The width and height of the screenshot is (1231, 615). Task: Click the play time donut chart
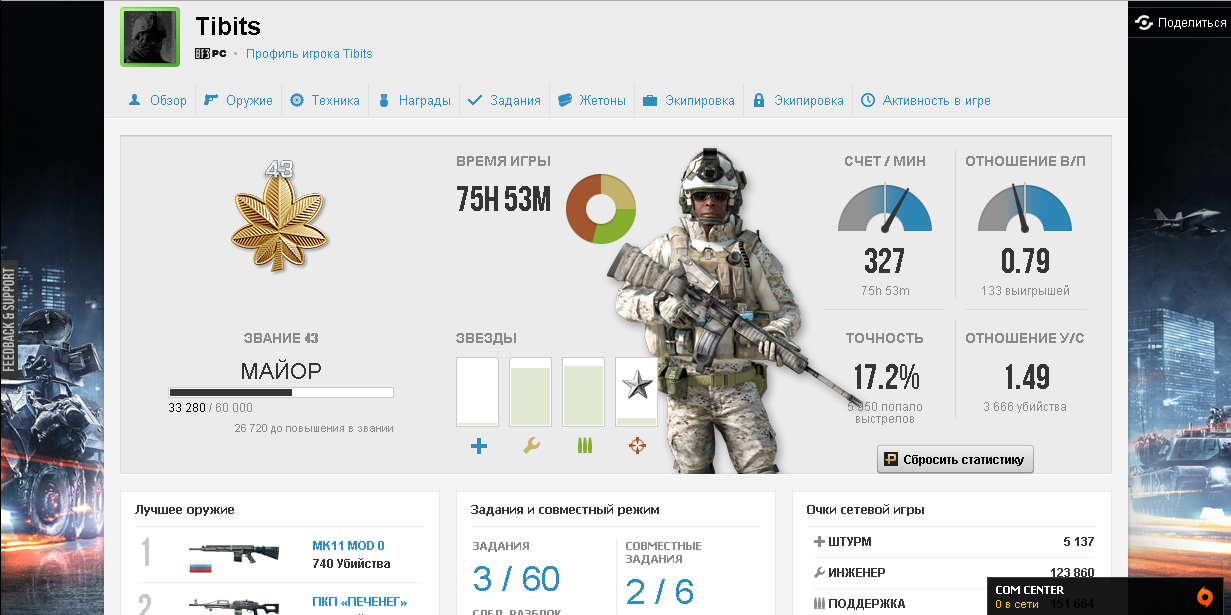click(x=601, y=210)
